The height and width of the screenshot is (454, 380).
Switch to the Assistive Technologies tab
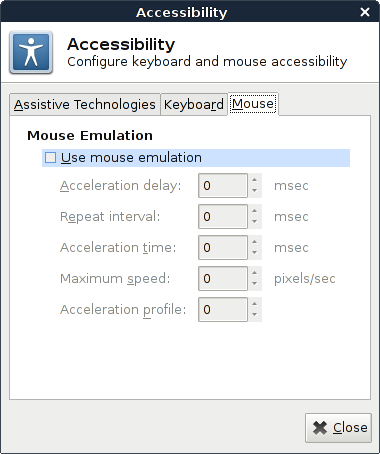pos(85,105)
